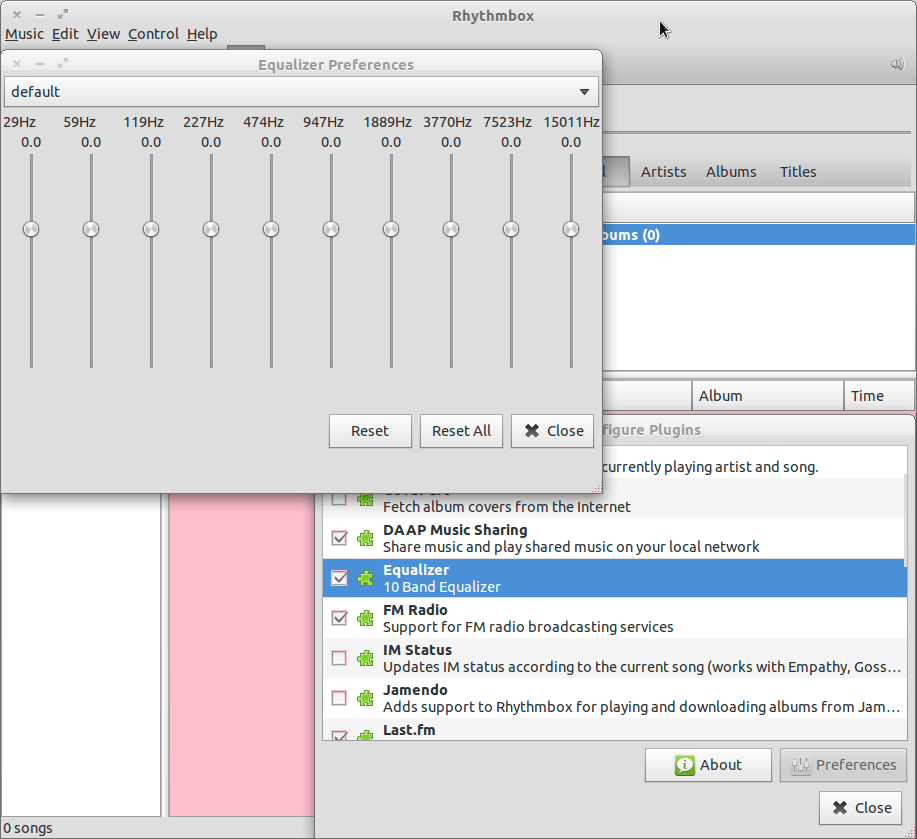917x839 pixels.
Task: Click the X icon on the Close button
Action: [x=842, y=808]
